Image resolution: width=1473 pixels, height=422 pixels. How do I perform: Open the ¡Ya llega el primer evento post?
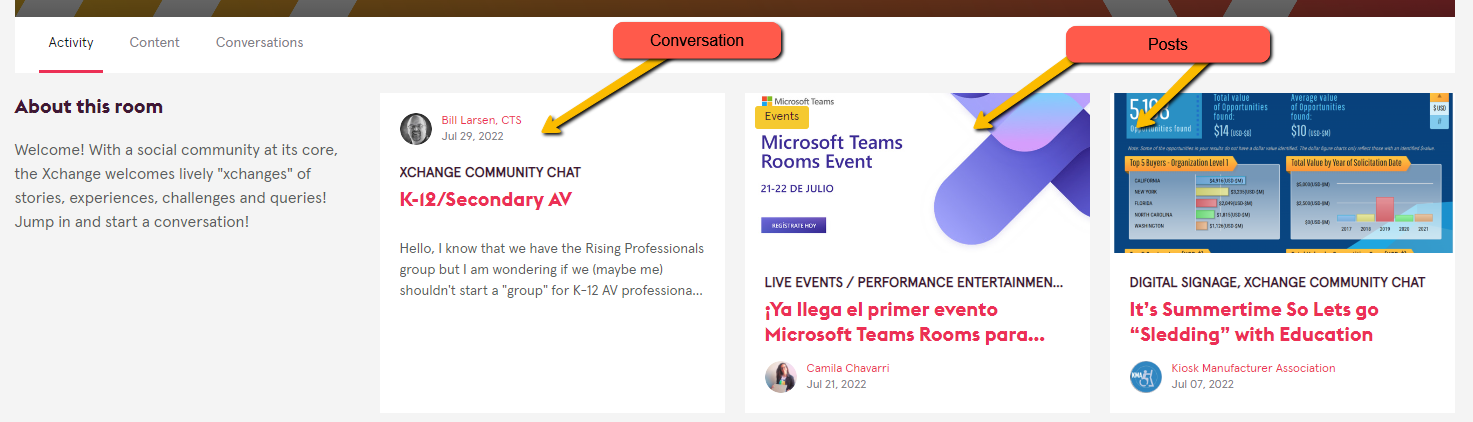coord(905,322)
